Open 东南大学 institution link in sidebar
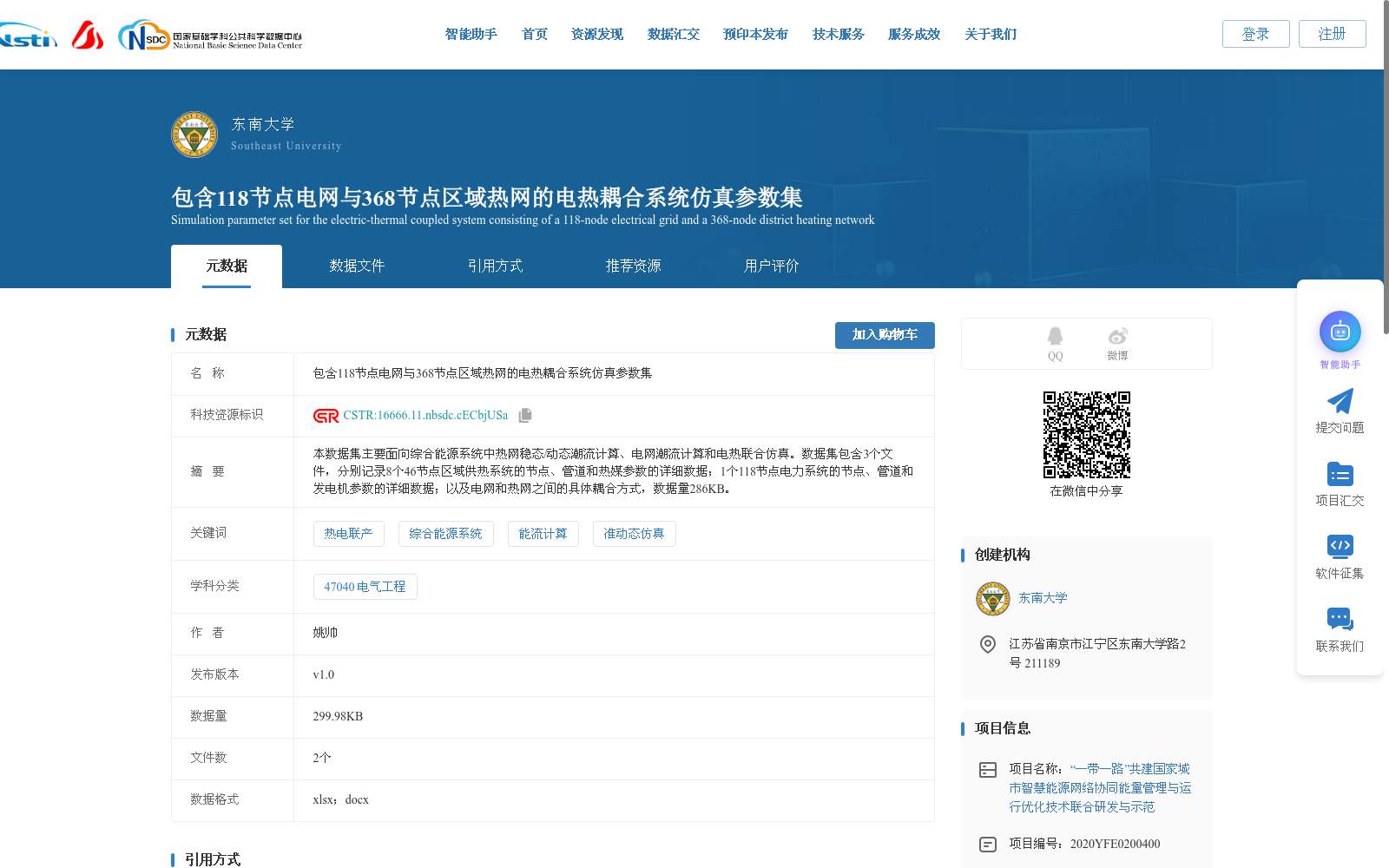1389x868 pixels. click(1043, 598)
